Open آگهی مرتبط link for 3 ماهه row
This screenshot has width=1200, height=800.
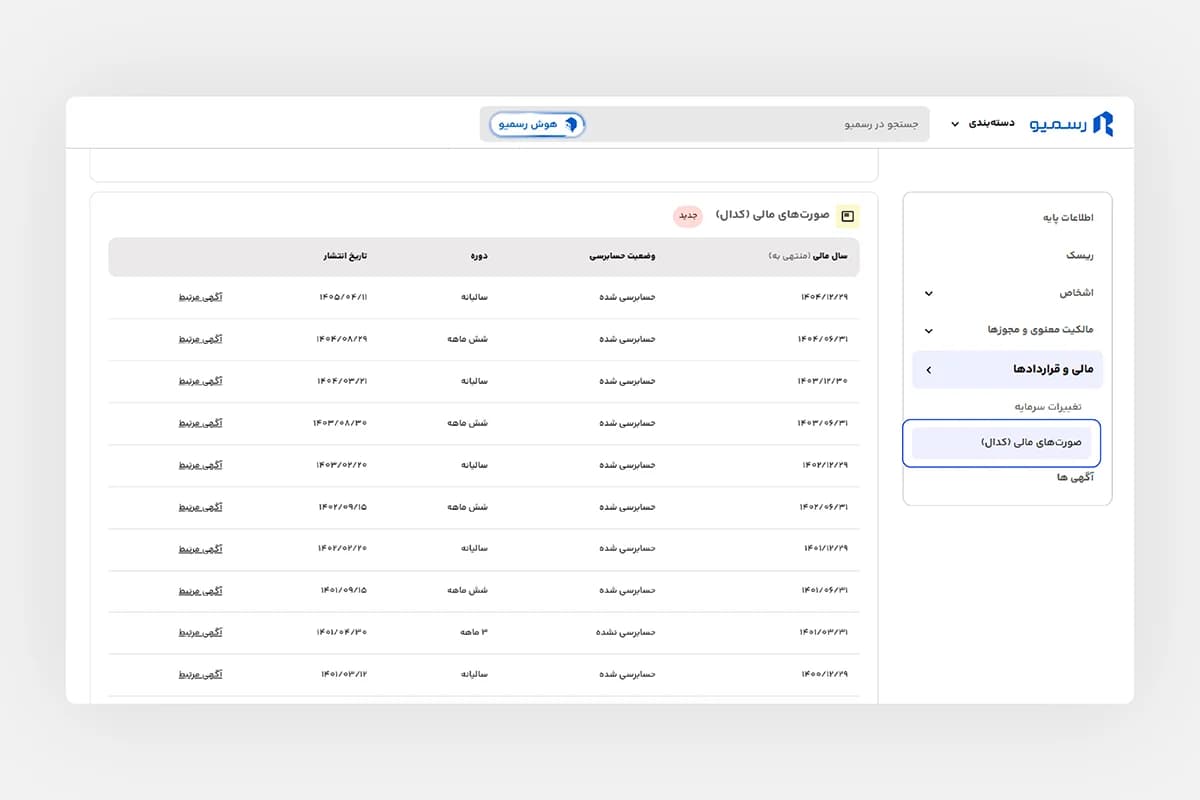200,633
